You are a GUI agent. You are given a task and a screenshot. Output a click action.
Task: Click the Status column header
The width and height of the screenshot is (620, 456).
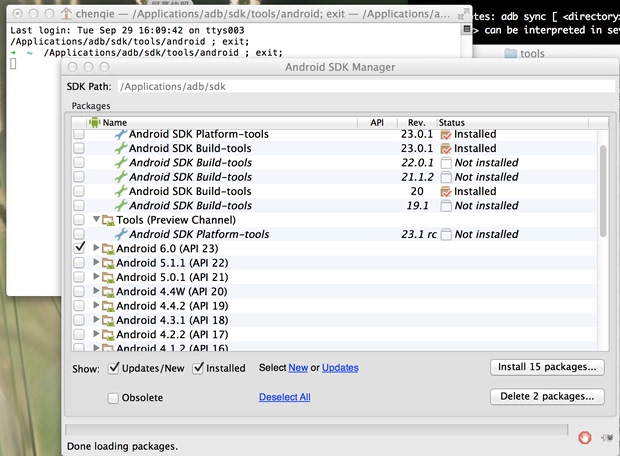[x=452, y=122]
